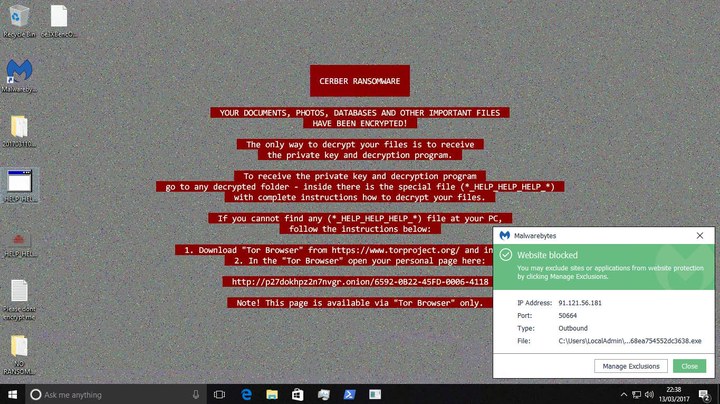720x404 pixels.
Task: Click the 'HAVE BEEN ENCRYPTED!' line
Action: [x=360, y=123]
